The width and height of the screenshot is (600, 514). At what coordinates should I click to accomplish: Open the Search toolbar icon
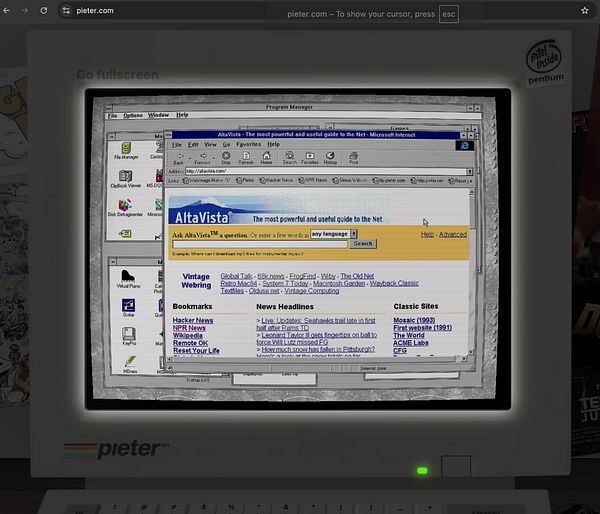290,158
